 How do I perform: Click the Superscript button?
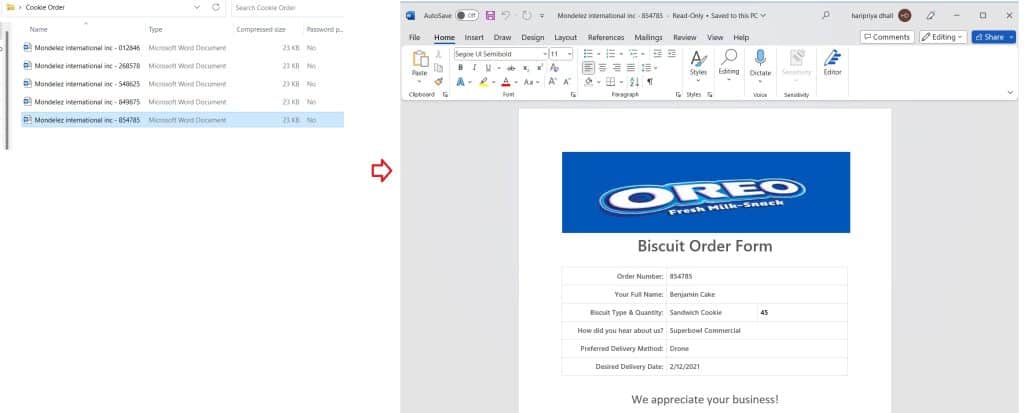pyautogui.click(x=540, y=68)
